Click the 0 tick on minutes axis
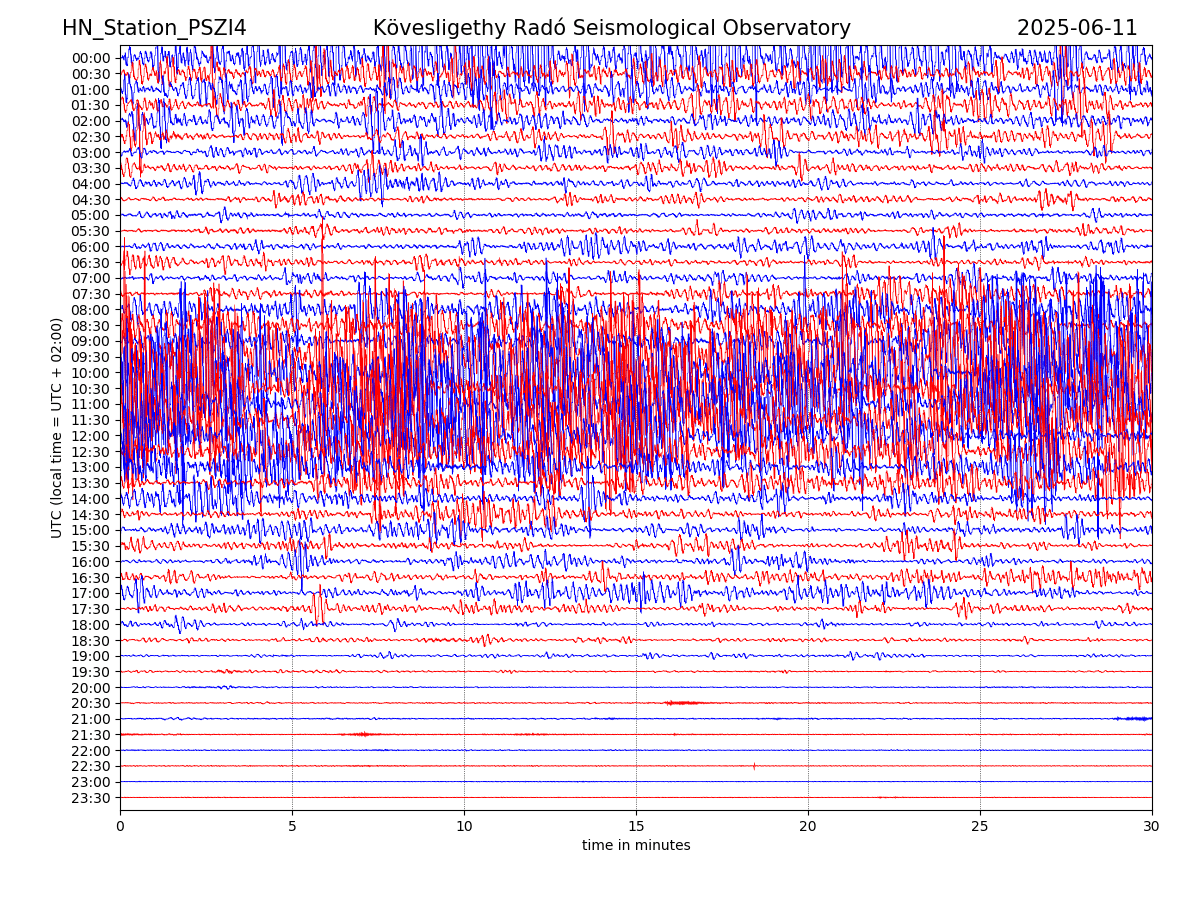1200x900 pixels. tap(120, 827)
